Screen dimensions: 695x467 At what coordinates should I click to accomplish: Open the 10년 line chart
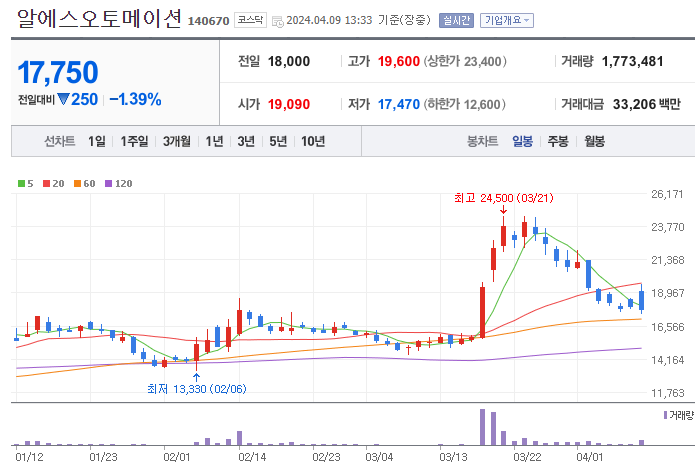coord(313,141)
